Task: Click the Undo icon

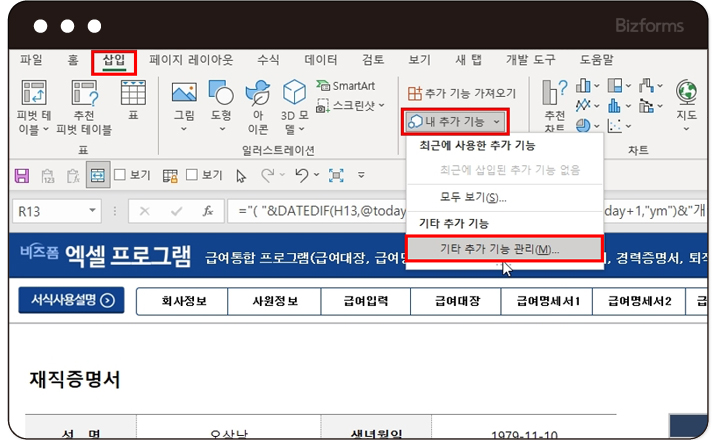Action: coord(301,175)
